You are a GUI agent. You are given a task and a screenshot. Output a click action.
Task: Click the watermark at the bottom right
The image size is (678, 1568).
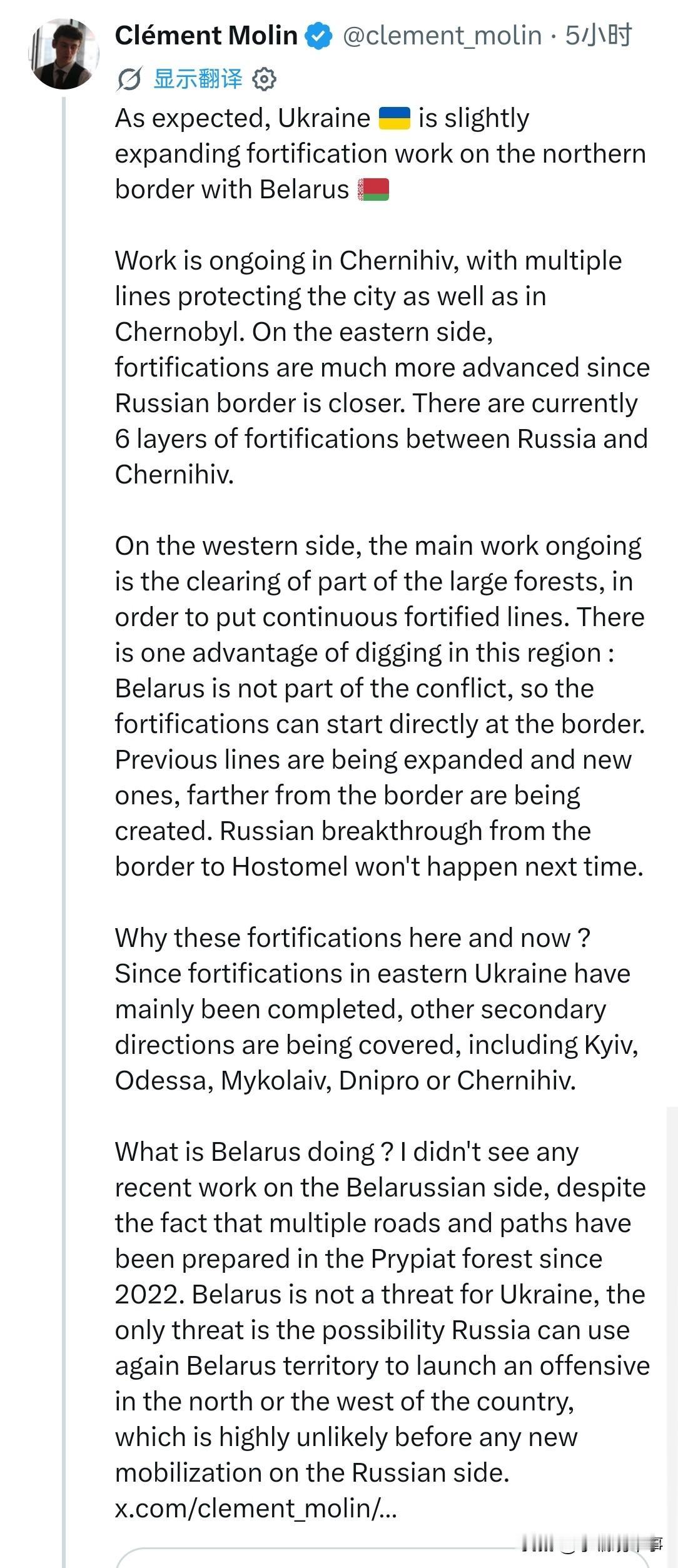(592, 1545)
